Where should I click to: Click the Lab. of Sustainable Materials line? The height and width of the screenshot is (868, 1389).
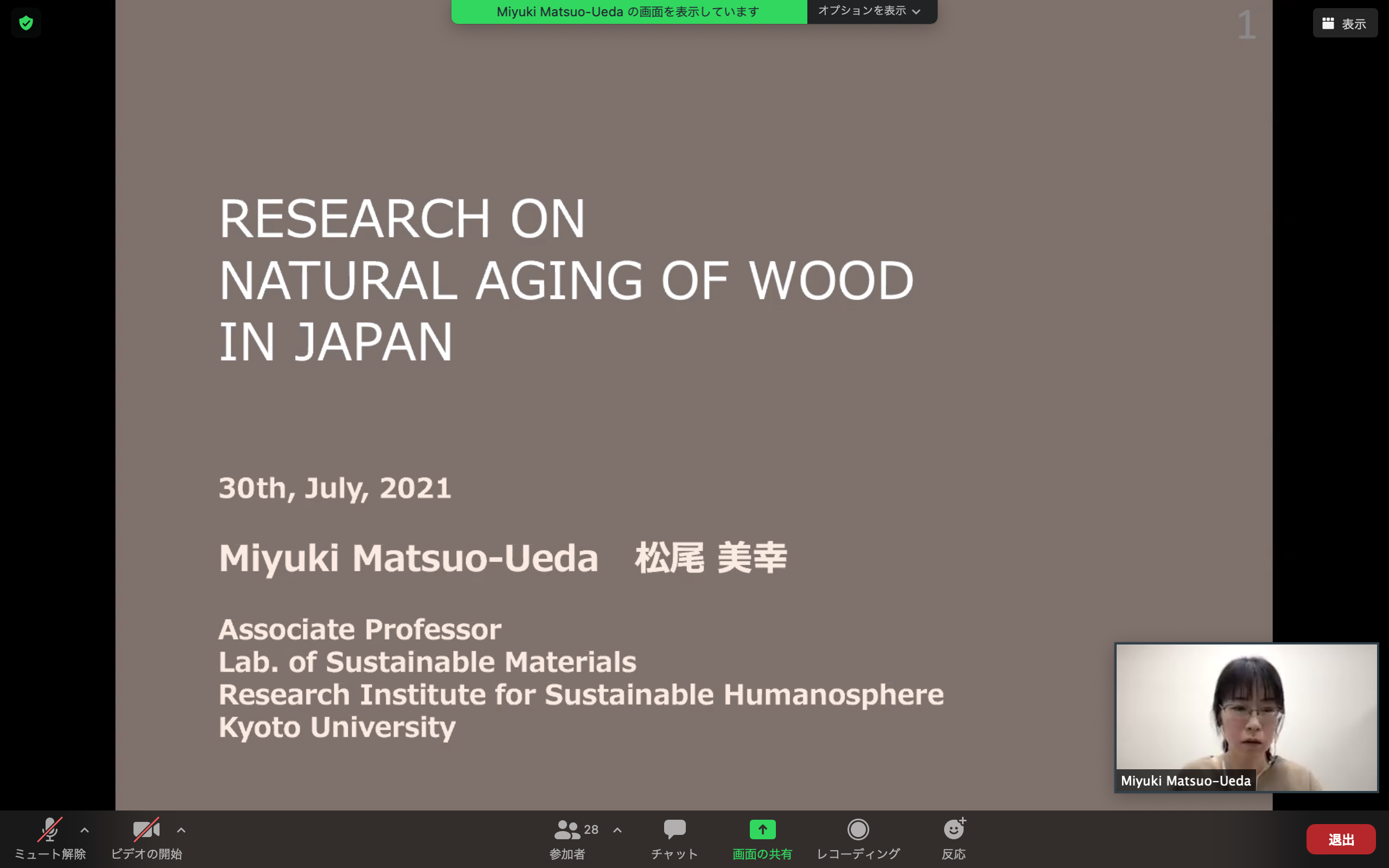click(x=428, y=662)
